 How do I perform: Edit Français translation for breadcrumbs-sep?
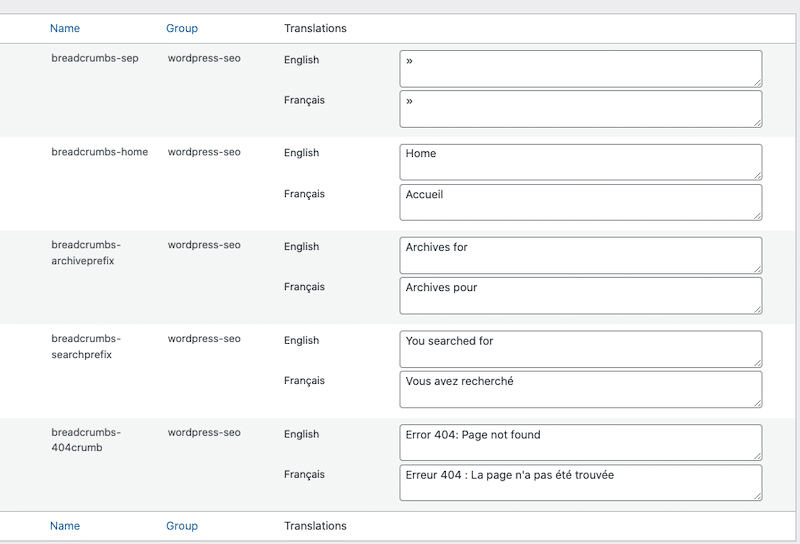click(x=581, y=109)
